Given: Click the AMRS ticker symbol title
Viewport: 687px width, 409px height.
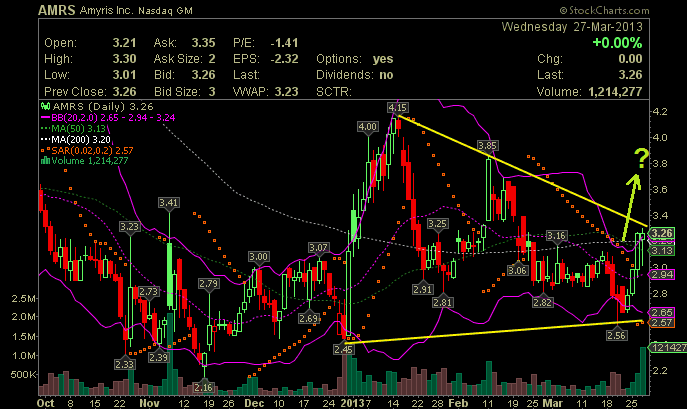Looking at the screenshot, I should [22, 11].
